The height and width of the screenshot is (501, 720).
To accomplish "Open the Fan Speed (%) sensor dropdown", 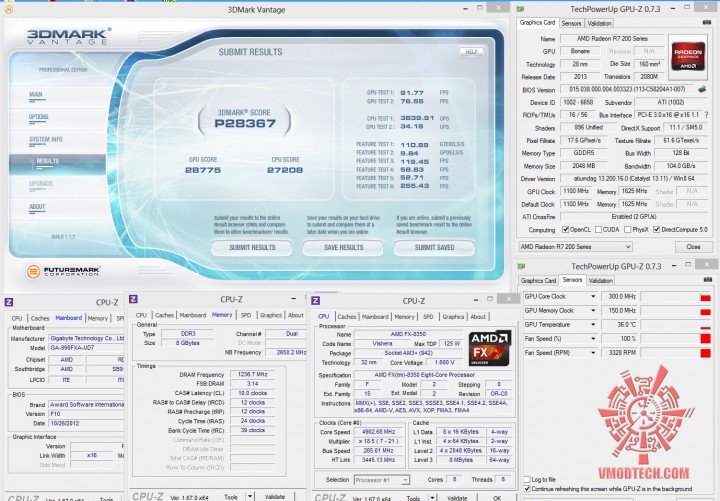I will tap(593, 339).
